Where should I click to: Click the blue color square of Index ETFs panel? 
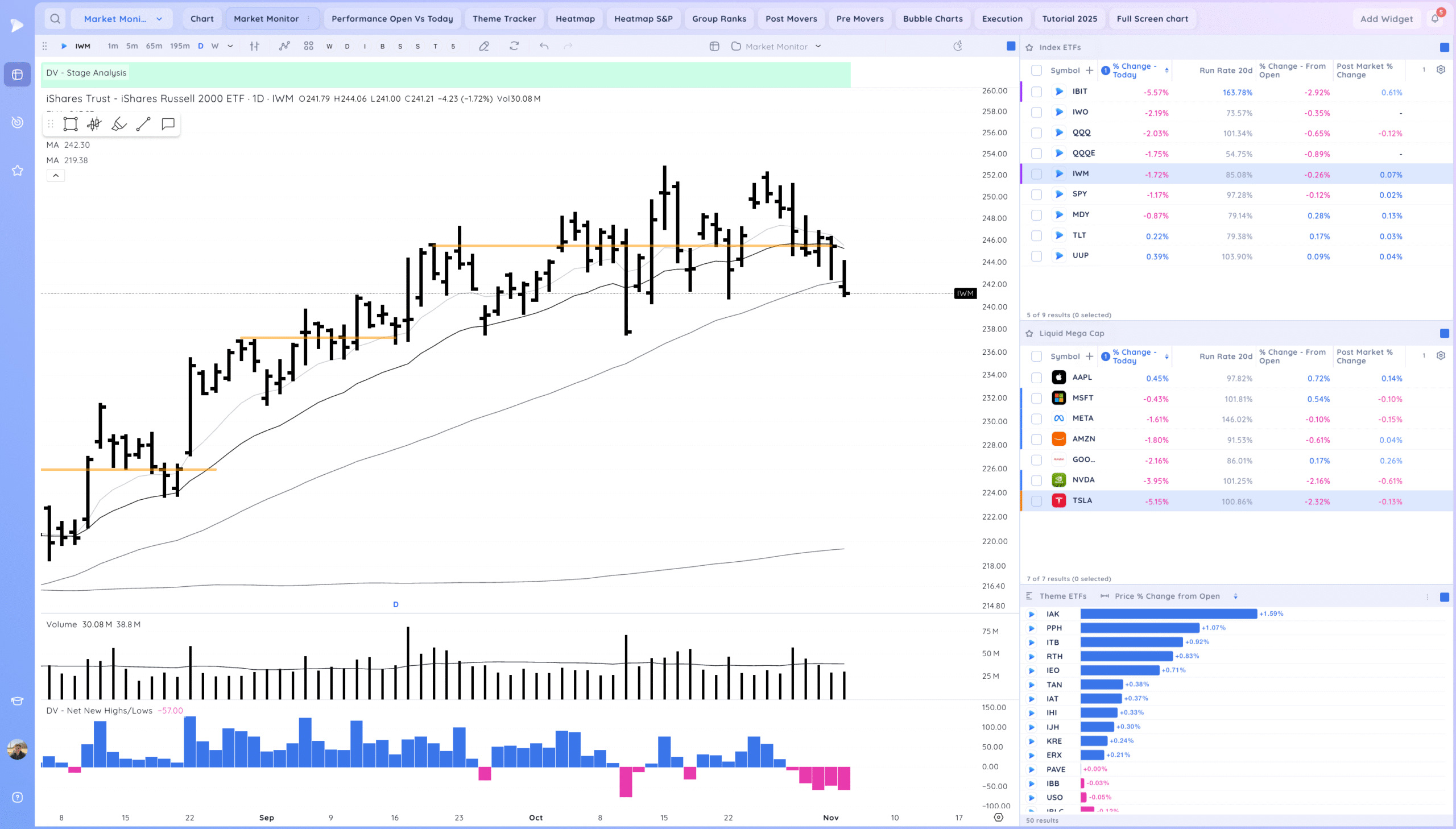(x=1444, y=47)
